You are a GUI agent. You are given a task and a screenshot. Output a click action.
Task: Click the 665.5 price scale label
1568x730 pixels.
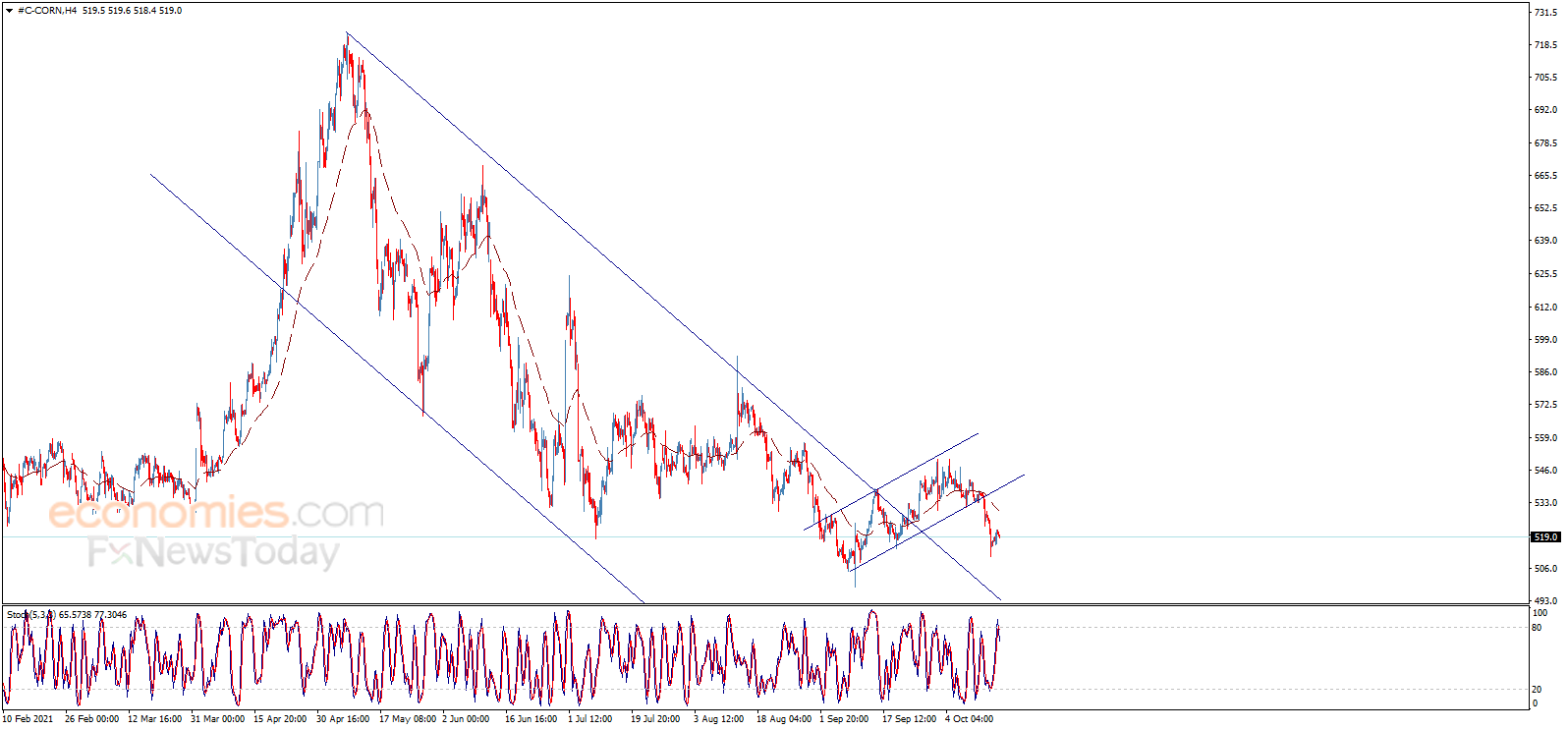(1545, 176)
